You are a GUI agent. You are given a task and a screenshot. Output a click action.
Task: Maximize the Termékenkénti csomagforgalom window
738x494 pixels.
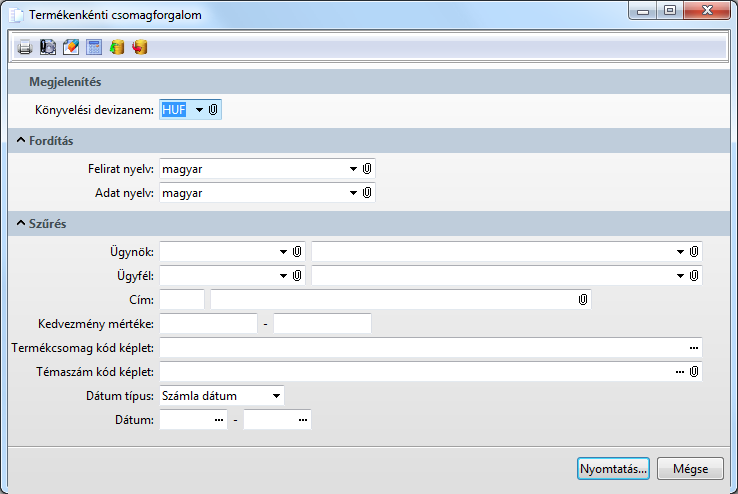[x=670, y=10]
